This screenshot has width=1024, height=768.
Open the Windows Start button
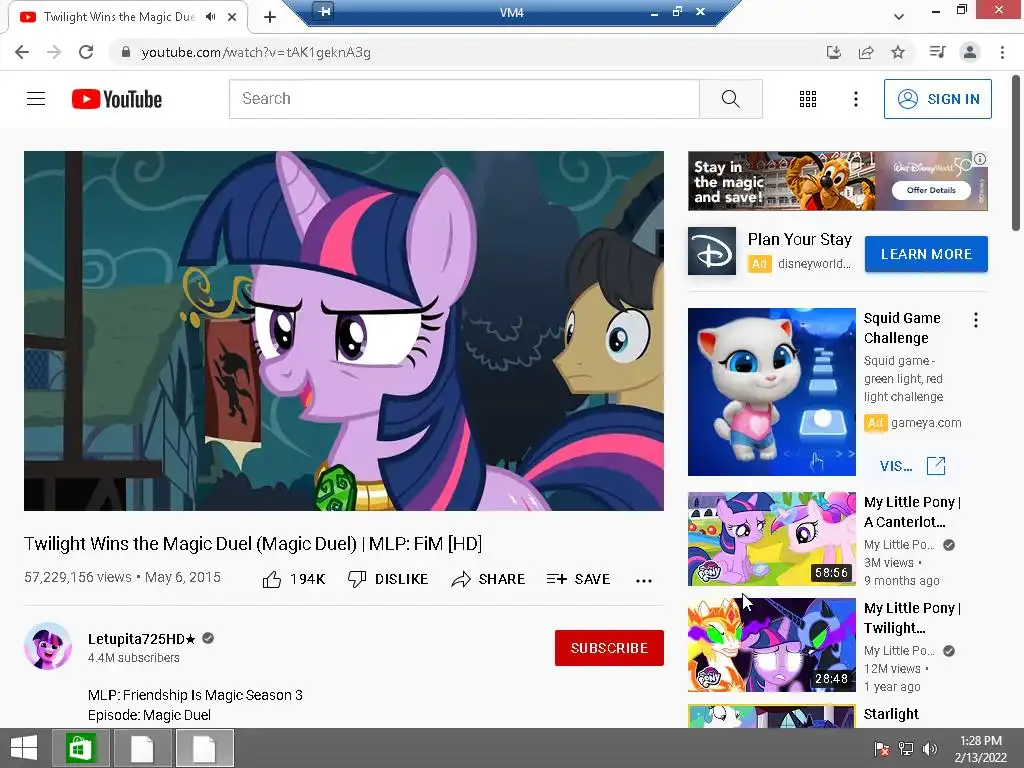tap(24, 748)
